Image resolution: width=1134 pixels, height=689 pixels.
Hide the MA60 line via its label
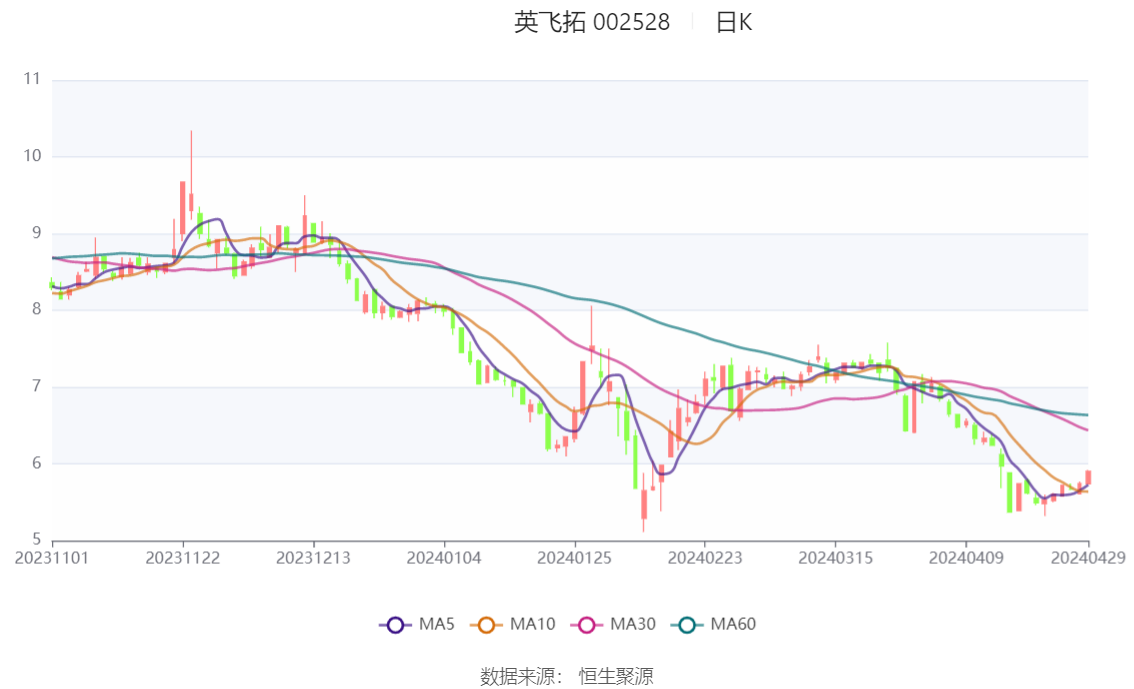(x=733, y=624)
